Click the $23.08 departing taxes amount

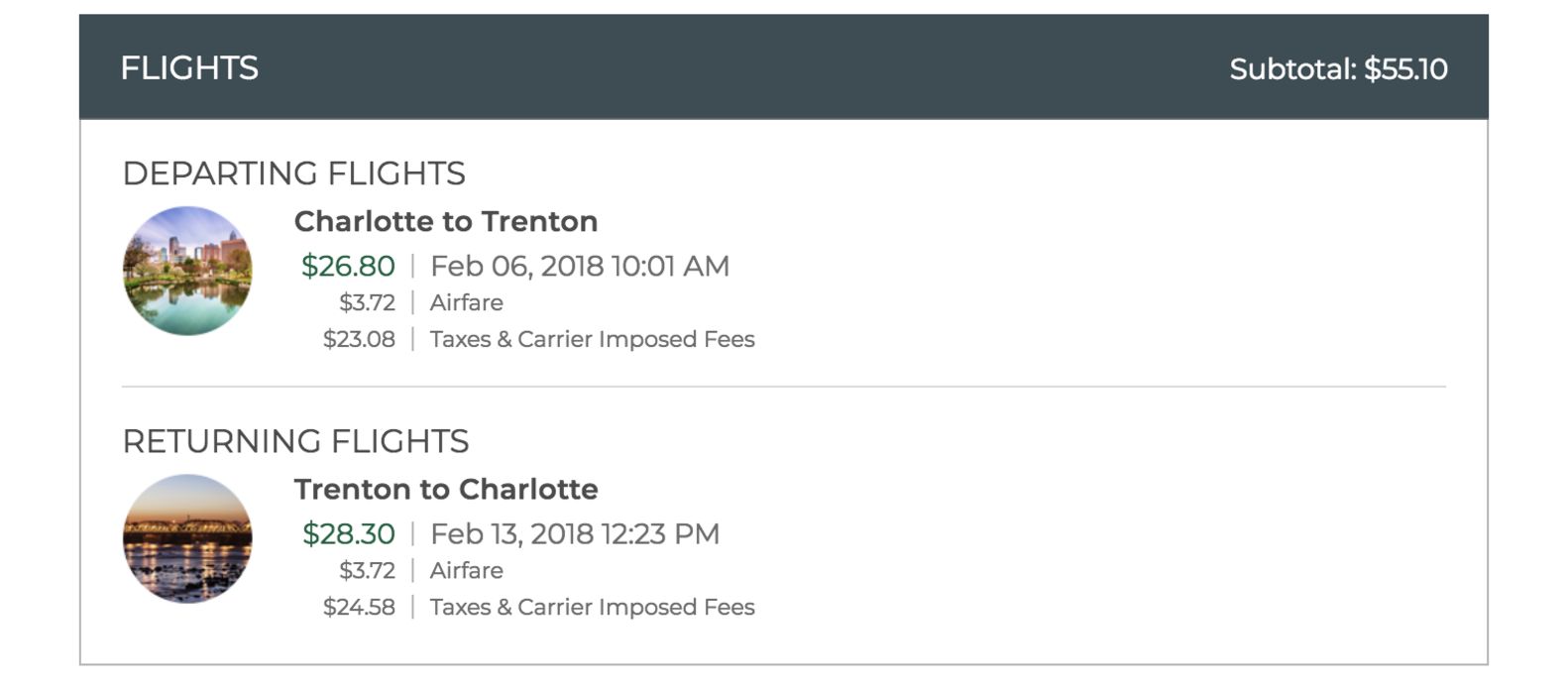(358, 338)
